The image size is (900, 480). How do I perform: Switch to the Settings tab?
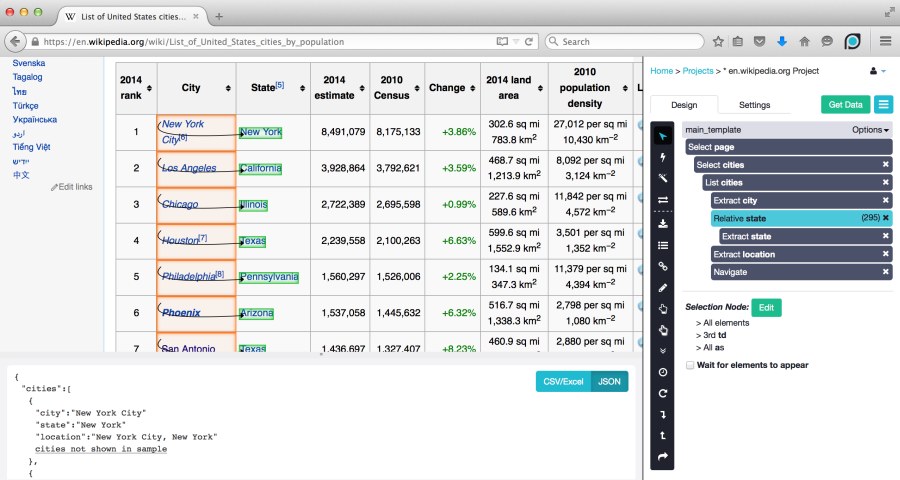[x=754, y=104]
